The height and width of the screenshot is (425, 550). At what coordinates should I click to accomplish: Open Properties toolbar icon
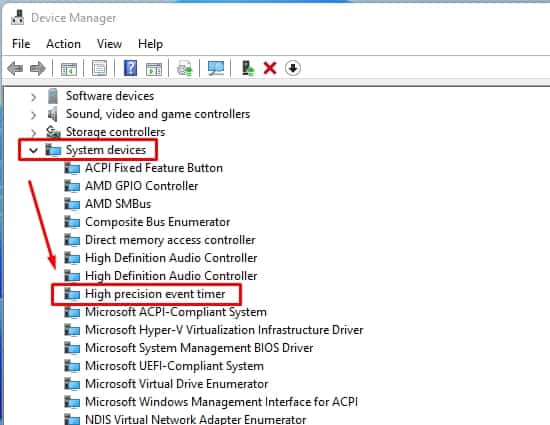[x=99, y=68]
